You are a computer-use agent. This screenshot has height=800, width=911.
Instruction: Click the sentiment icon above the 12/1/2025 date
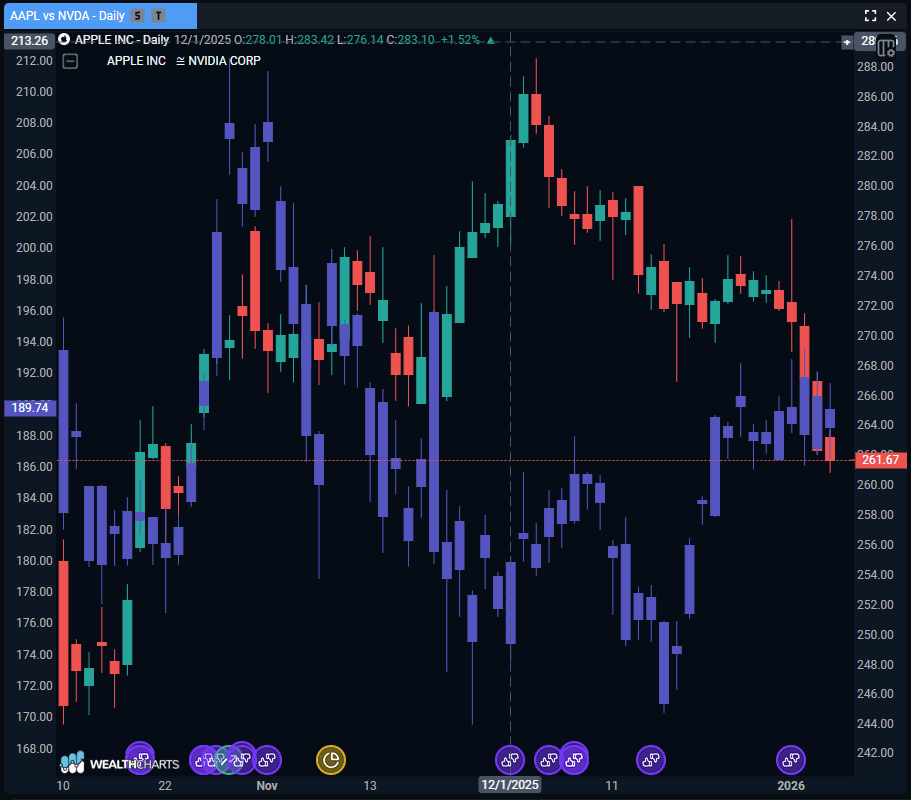(x=509, y=760)
